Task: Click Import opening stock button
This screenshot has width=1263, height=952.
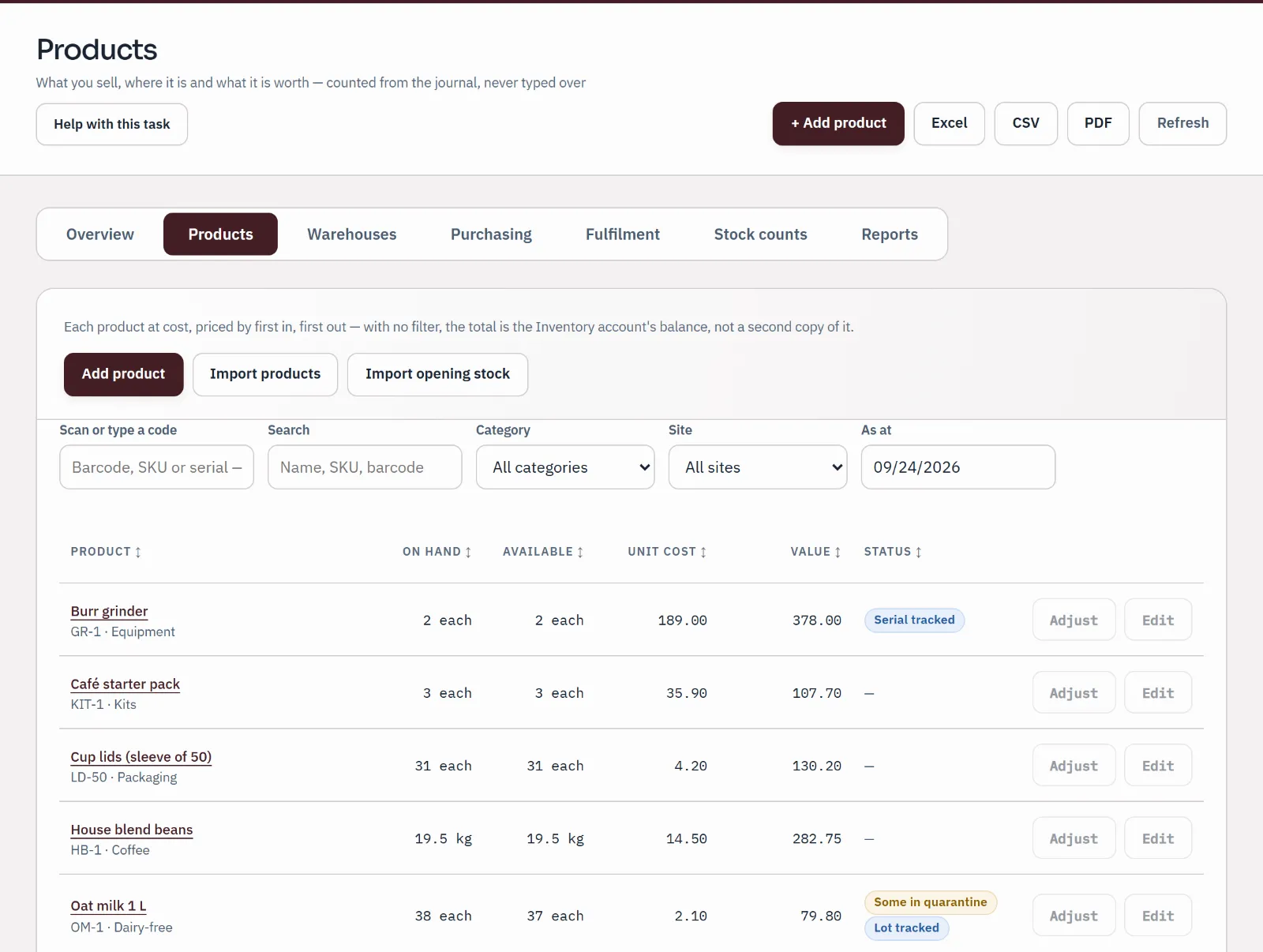Action: click(437, 374)
